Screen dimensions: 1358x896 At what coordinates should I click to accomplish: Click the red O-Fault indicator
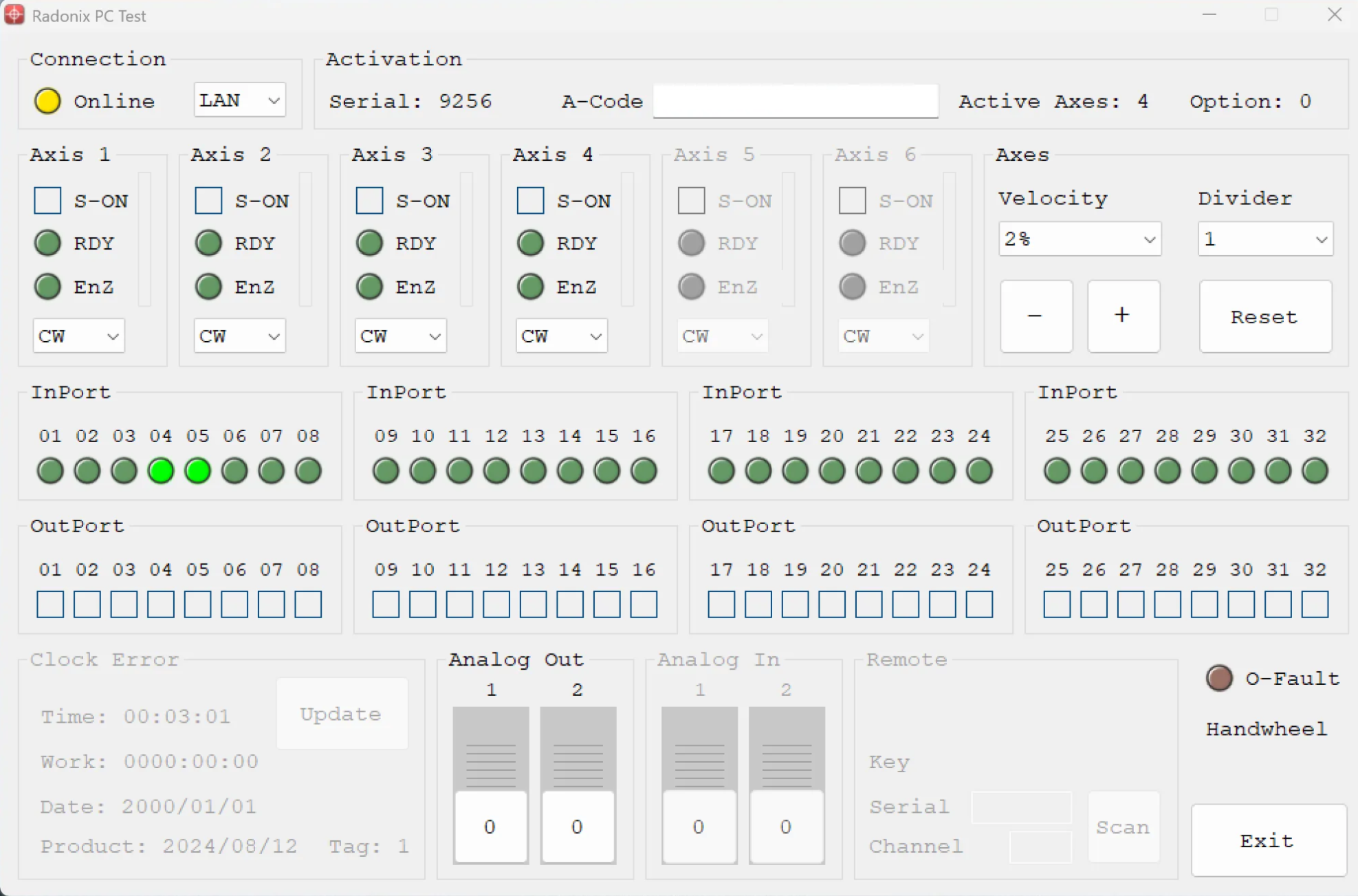1219,678
